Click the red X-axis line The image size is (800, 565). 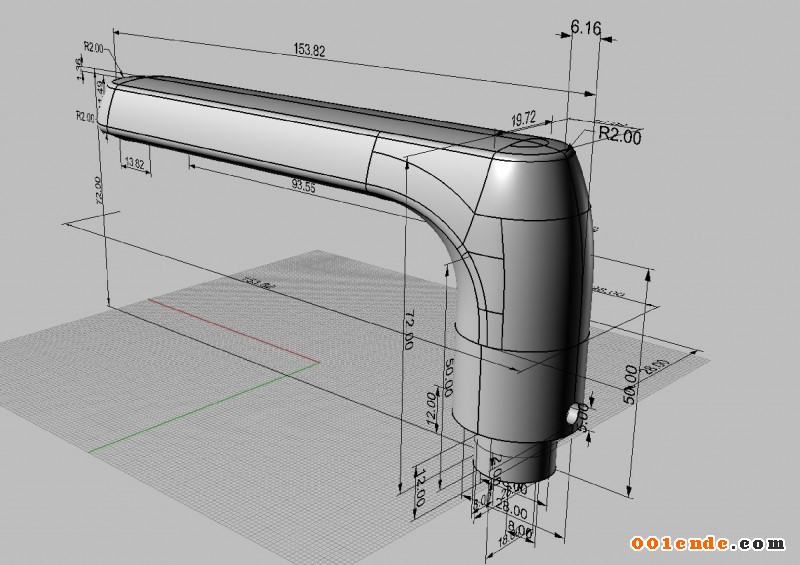230,328
